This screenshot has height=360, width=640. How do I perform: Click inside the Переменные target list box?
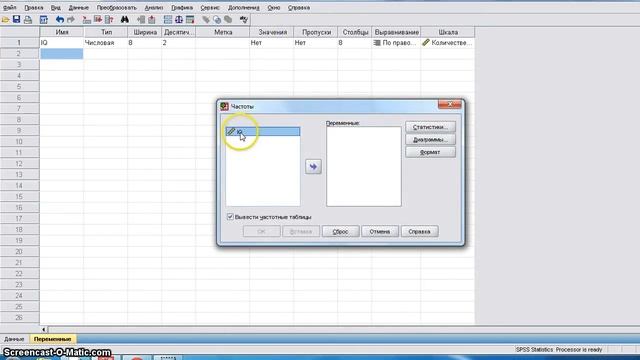(x=364, y=166)
